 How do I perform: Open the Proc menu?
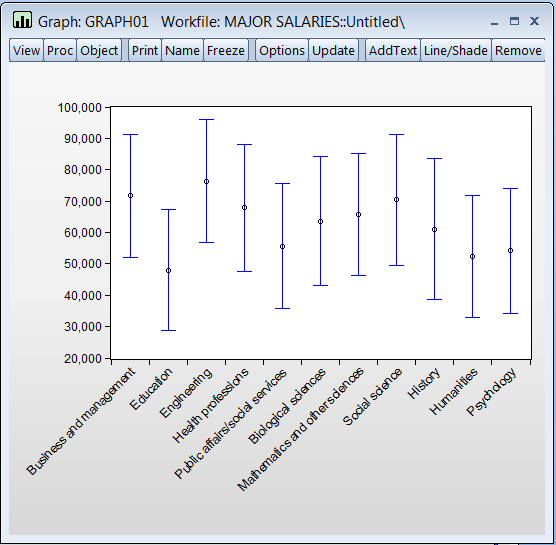pyautogui.click(x=60, y=50)
